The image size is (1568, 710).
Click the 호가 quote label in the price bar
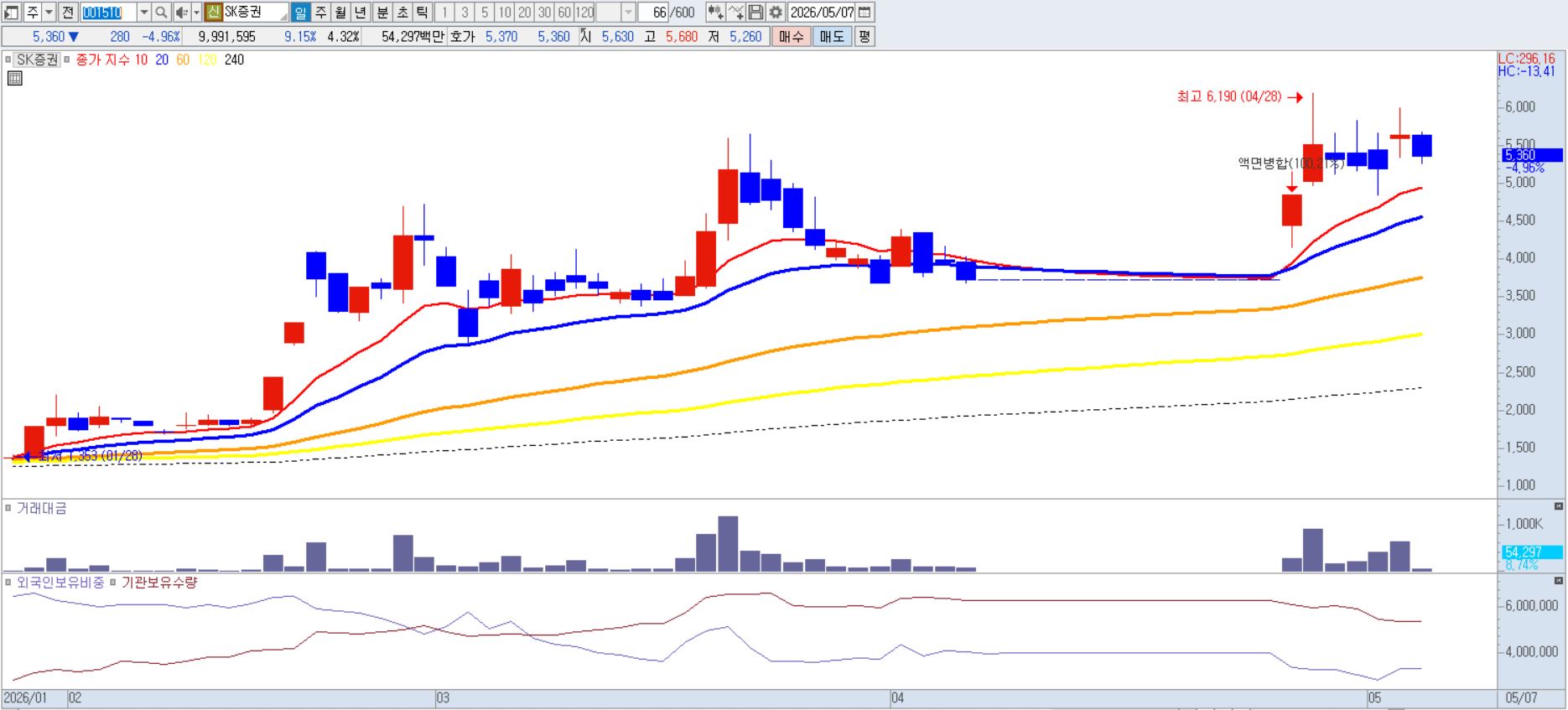point(463,37)
